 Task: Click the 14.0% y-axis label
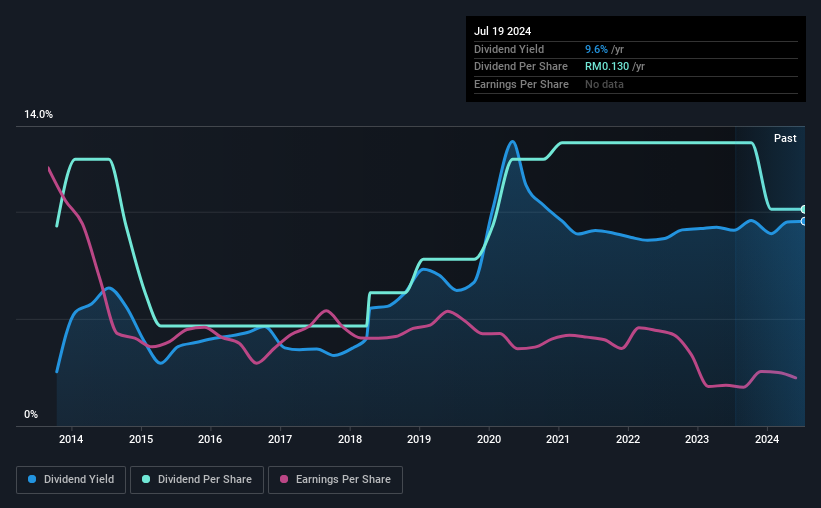coord(38,115)
